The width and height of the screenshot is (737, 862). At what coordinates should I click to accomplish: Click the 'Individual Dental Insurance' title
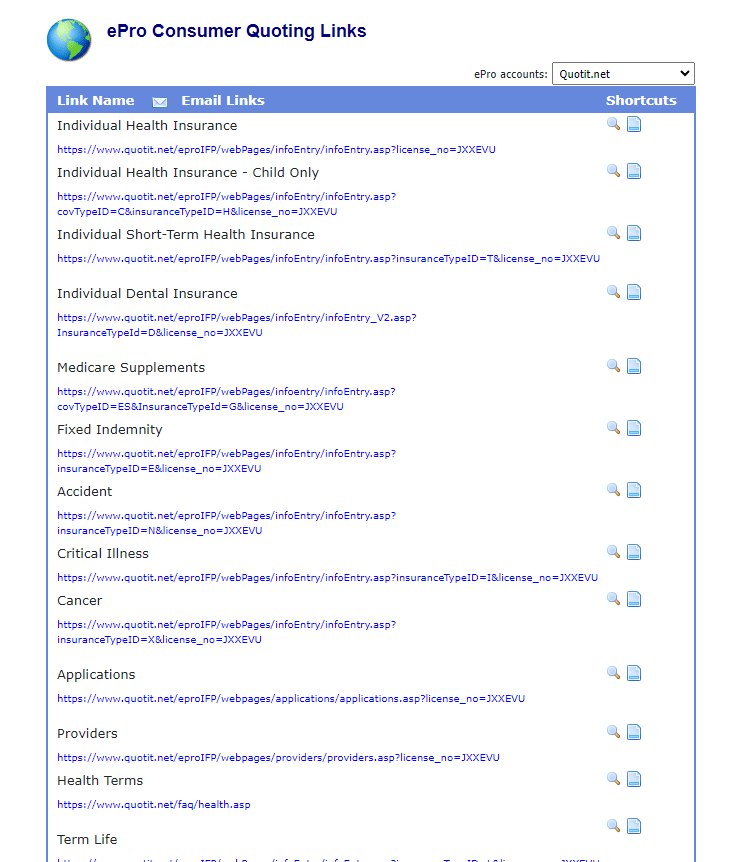147,294
